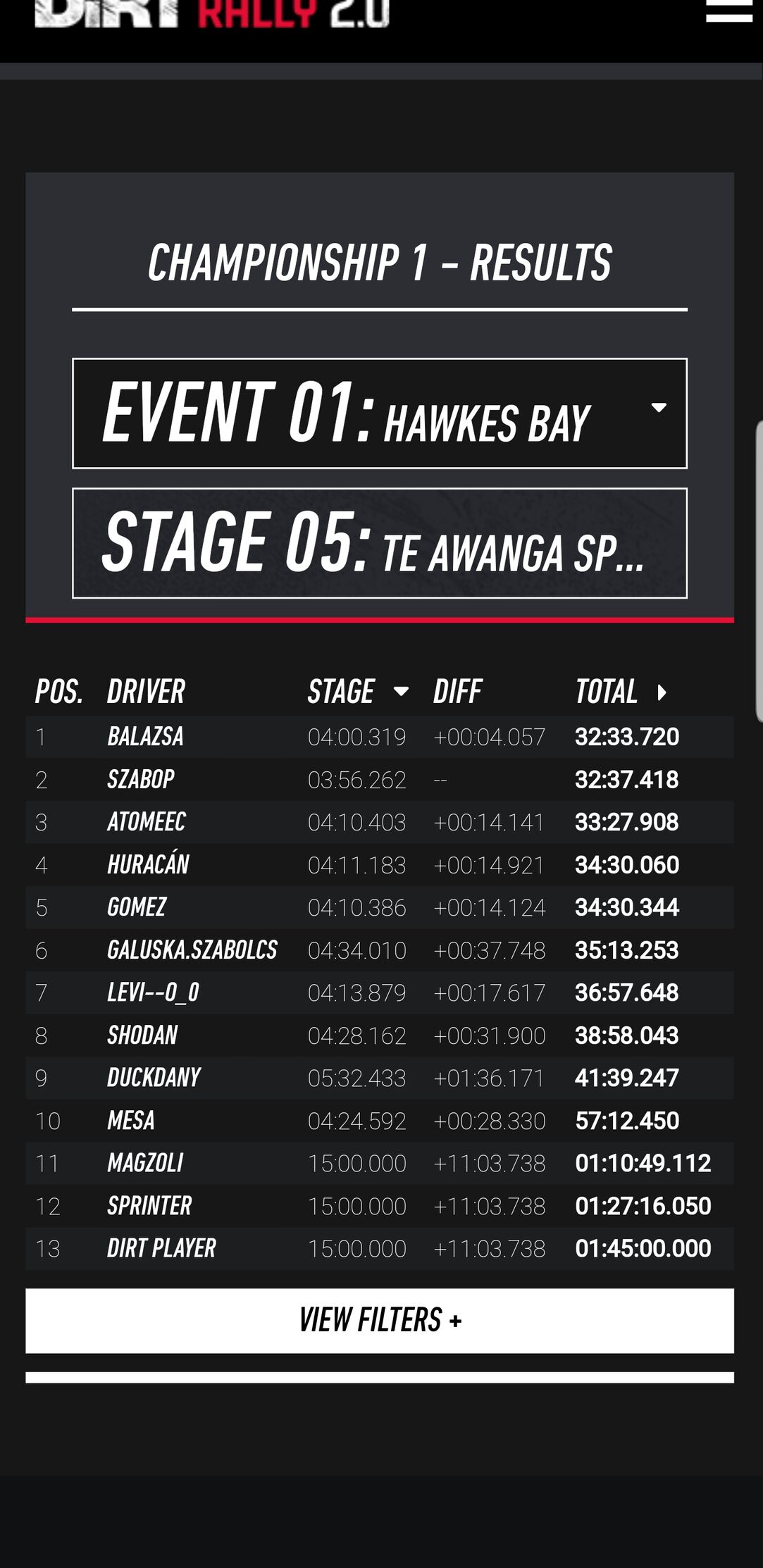This screenshot has width=763, height=1568.
Task: Click the Event dropdown arrow icon
Action: coord(659,408)
